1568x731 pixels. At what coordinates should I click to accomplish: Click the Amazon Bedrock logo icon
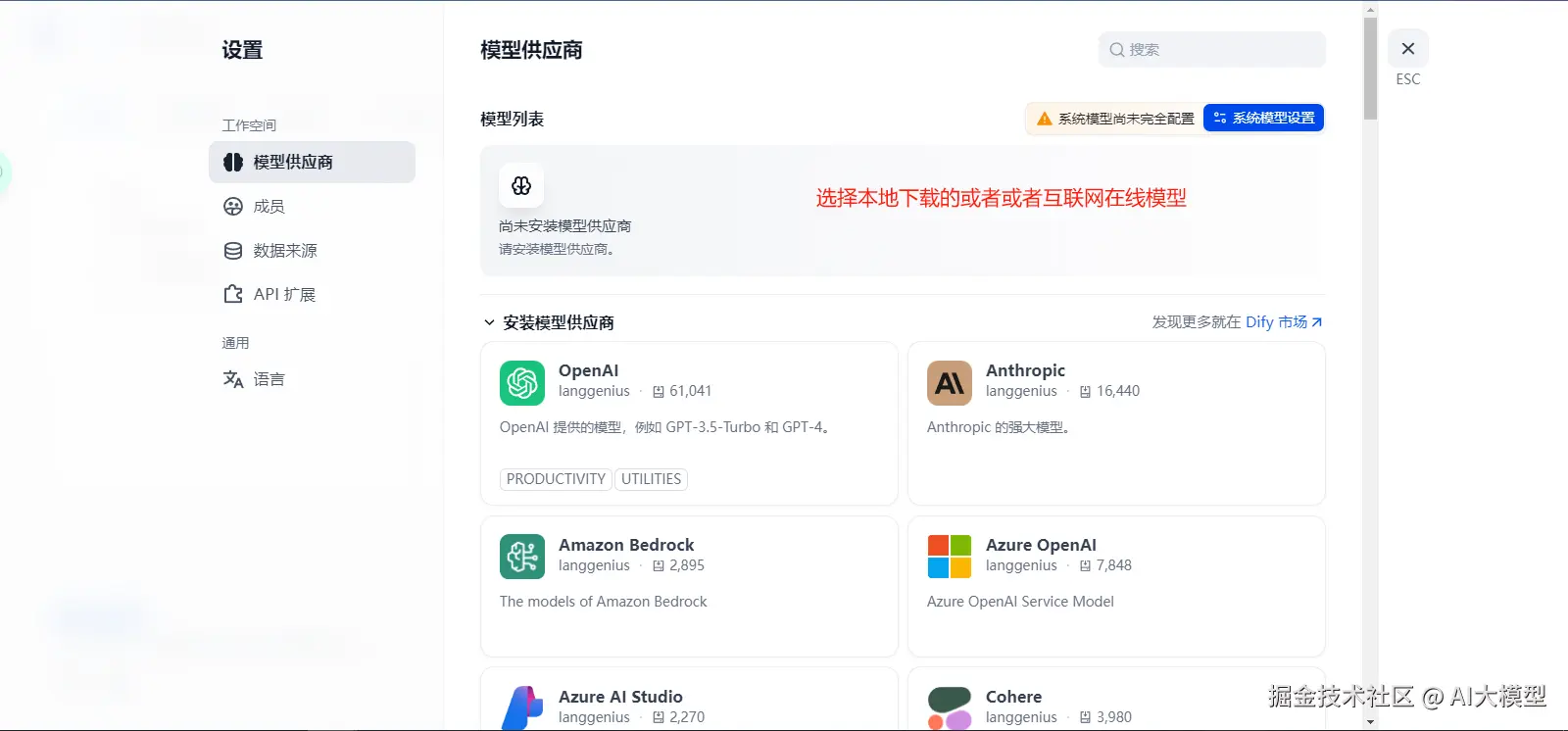point(522,557)
